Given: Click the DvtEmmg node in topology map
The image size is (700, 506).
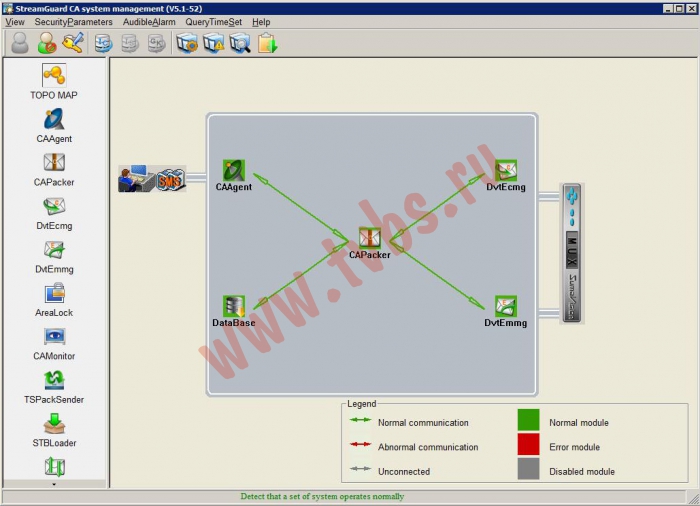Looking at the screenshot, I should pyautogui.click(x=506, y=311).
